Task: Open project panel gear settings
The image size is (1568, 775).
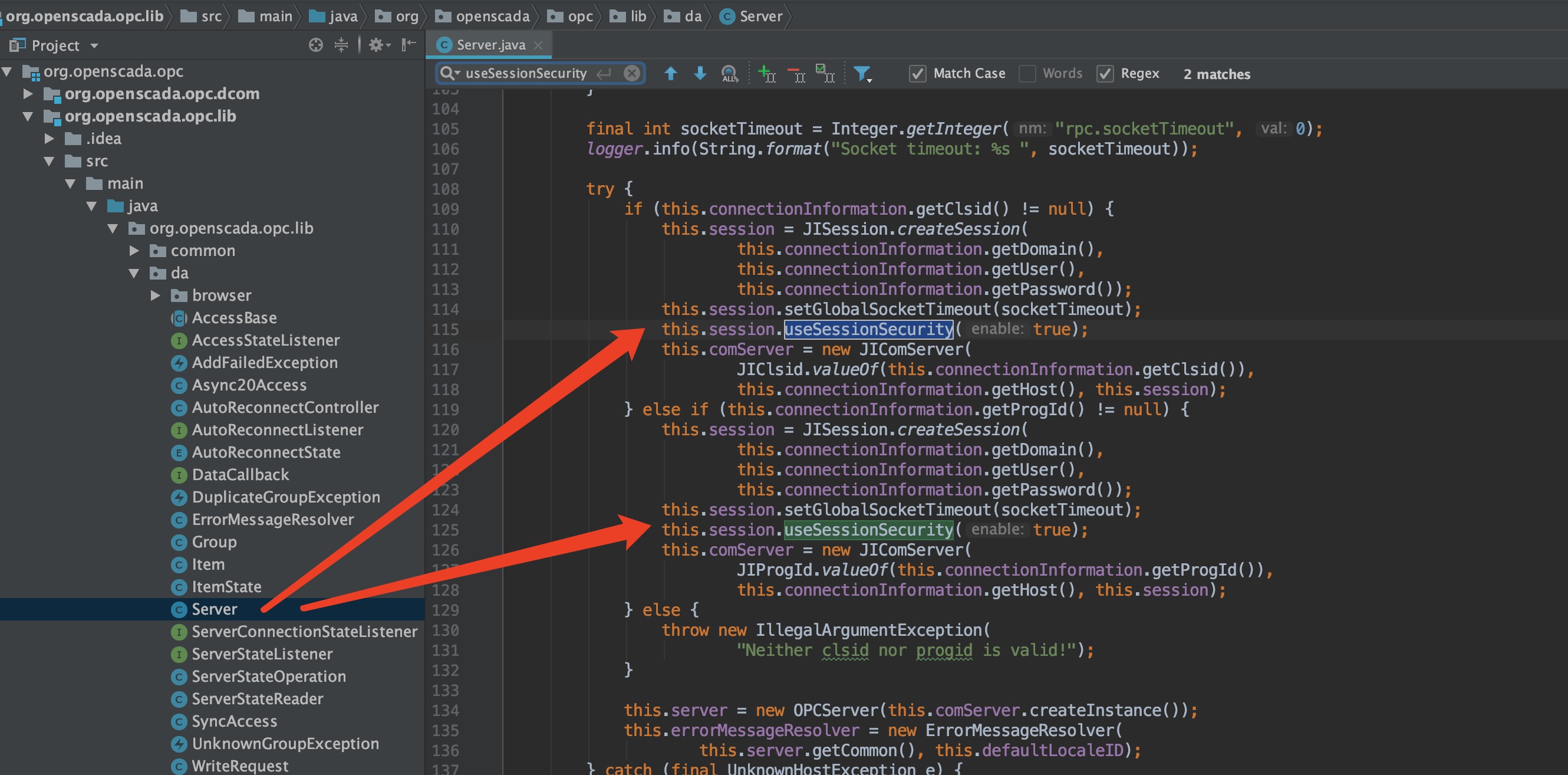Action: click(x=377, y=45)
